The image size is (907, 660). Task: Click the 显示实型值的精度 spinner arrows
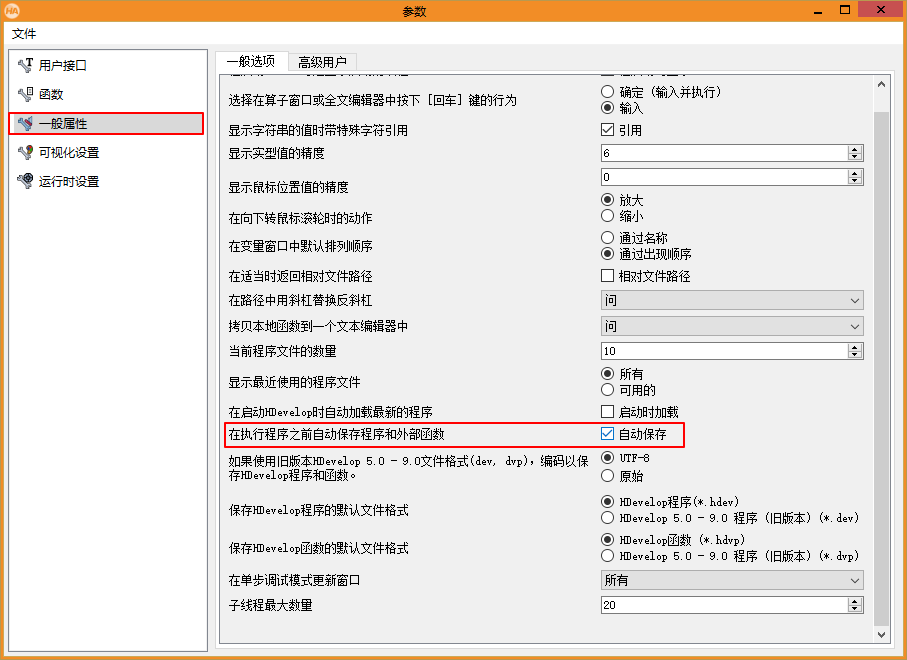[x=855, y=153]
